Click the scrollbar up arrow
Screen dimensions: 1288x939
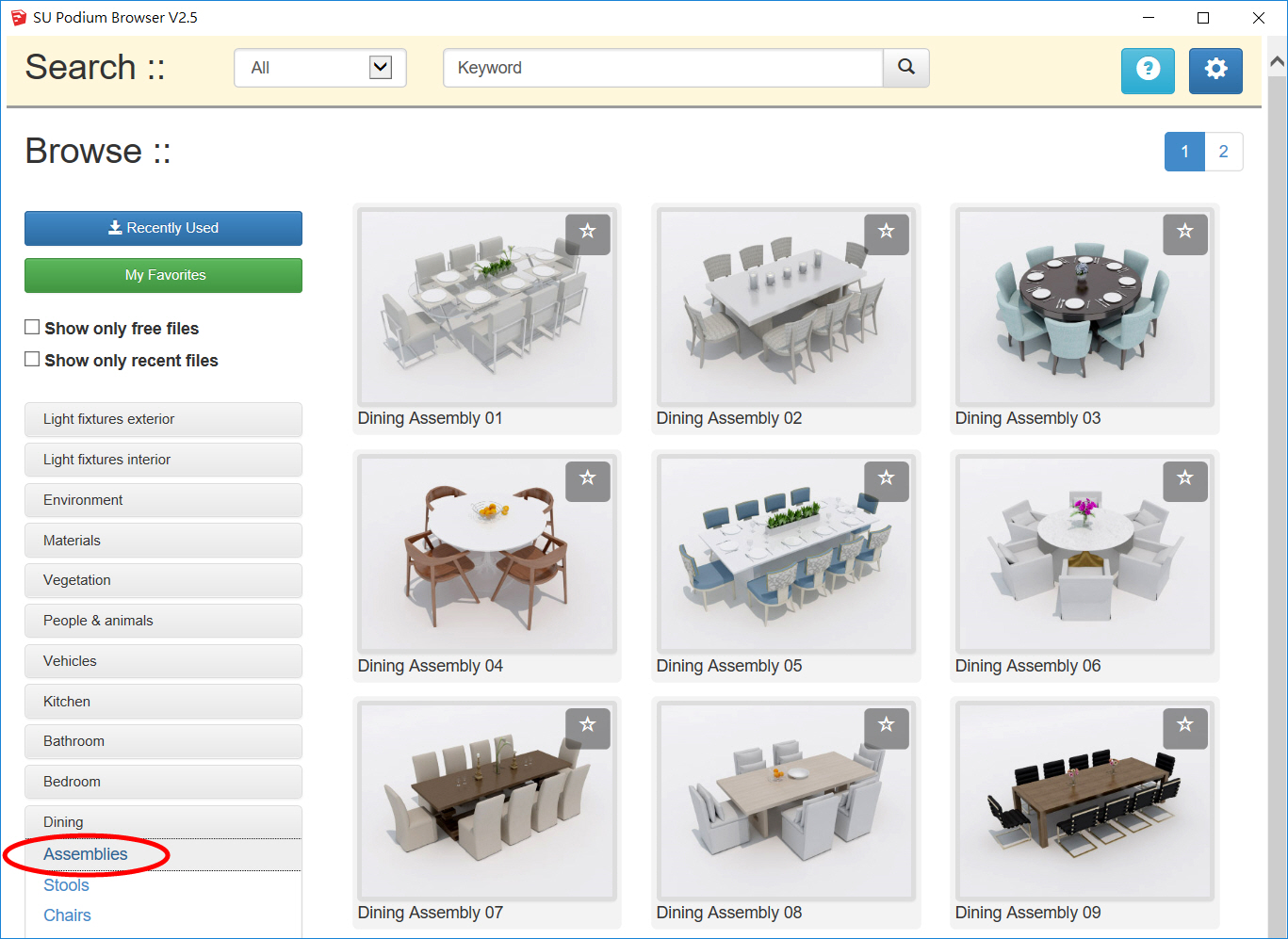1277,62
